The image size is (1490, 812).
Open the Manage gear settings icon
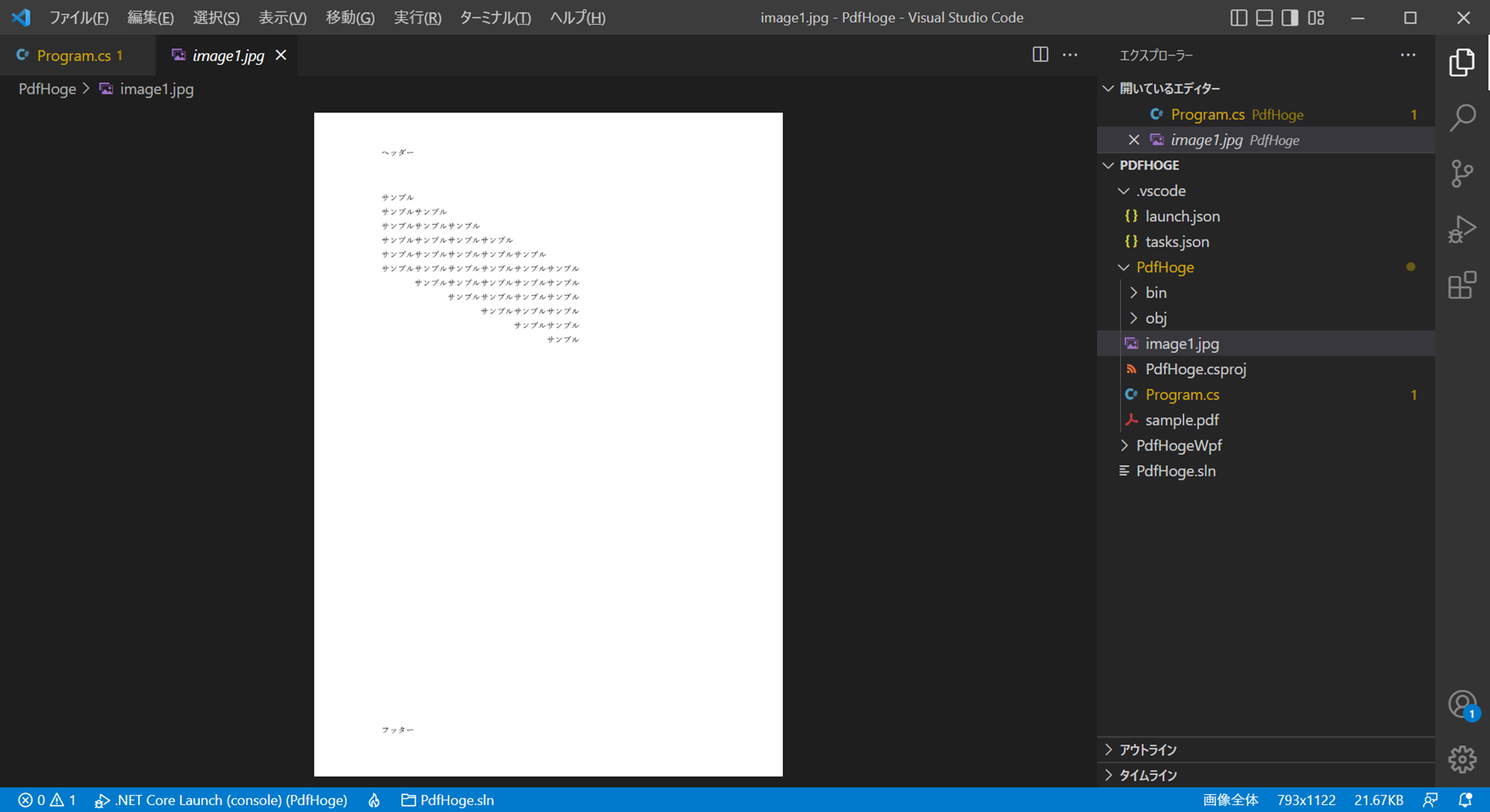coord(1462,759)
